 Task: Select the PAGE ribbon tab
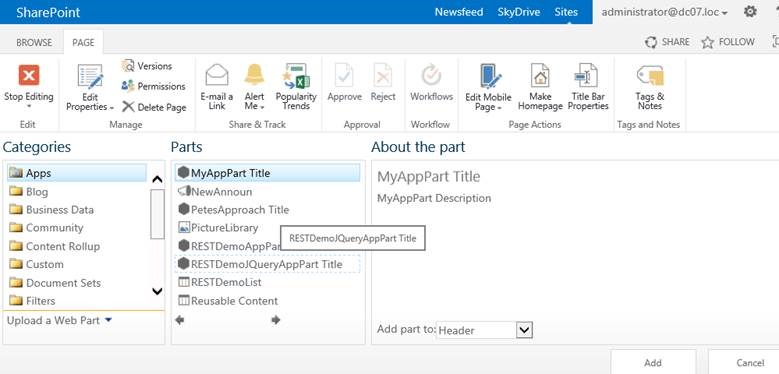(83, 43)
